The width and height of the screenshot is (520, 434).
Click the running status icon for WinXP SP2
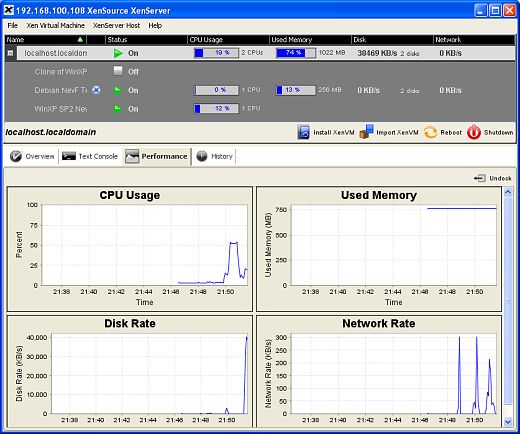118,109
